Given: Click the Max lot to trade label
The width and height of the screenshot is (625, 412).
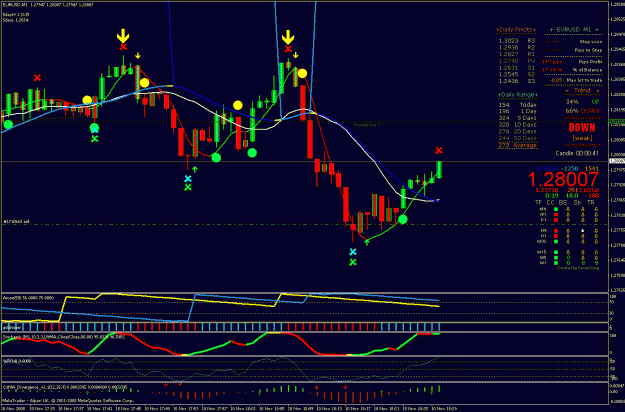Looking at the screenshot, I should point(584,80).
